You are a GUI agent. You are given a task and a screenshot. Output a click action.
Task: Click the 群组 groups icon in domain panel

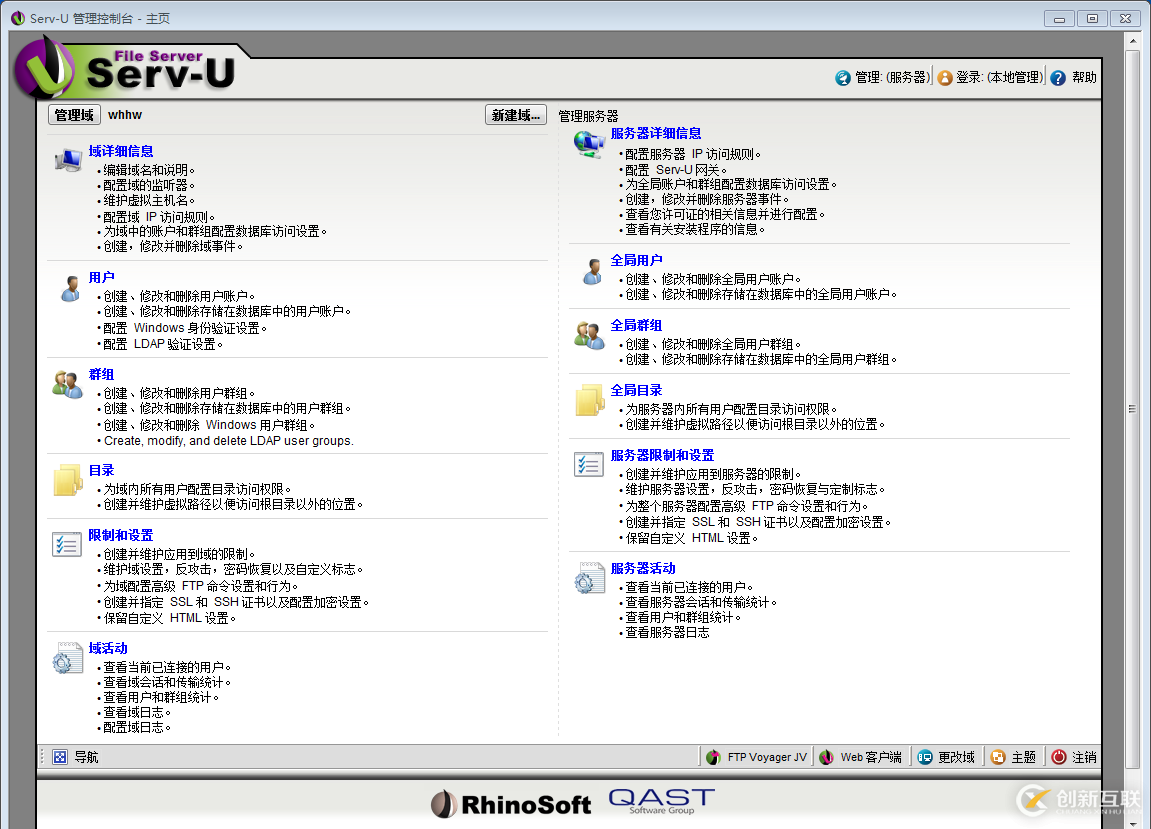tap(67, 385)
